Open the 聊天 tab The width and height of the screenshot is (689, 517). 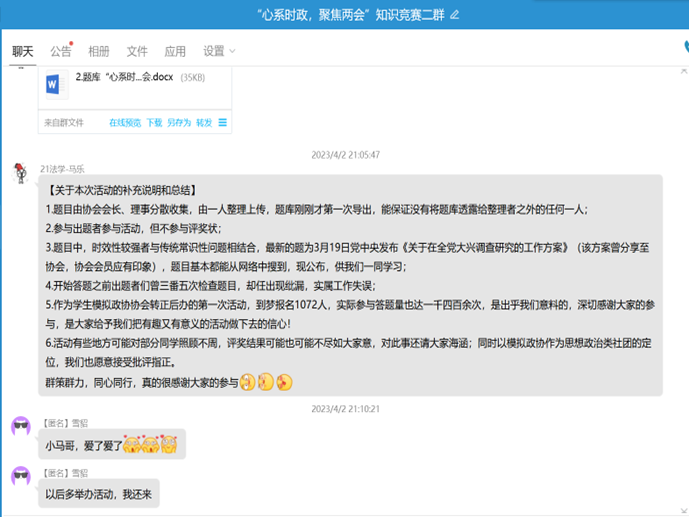click(22, 51)
